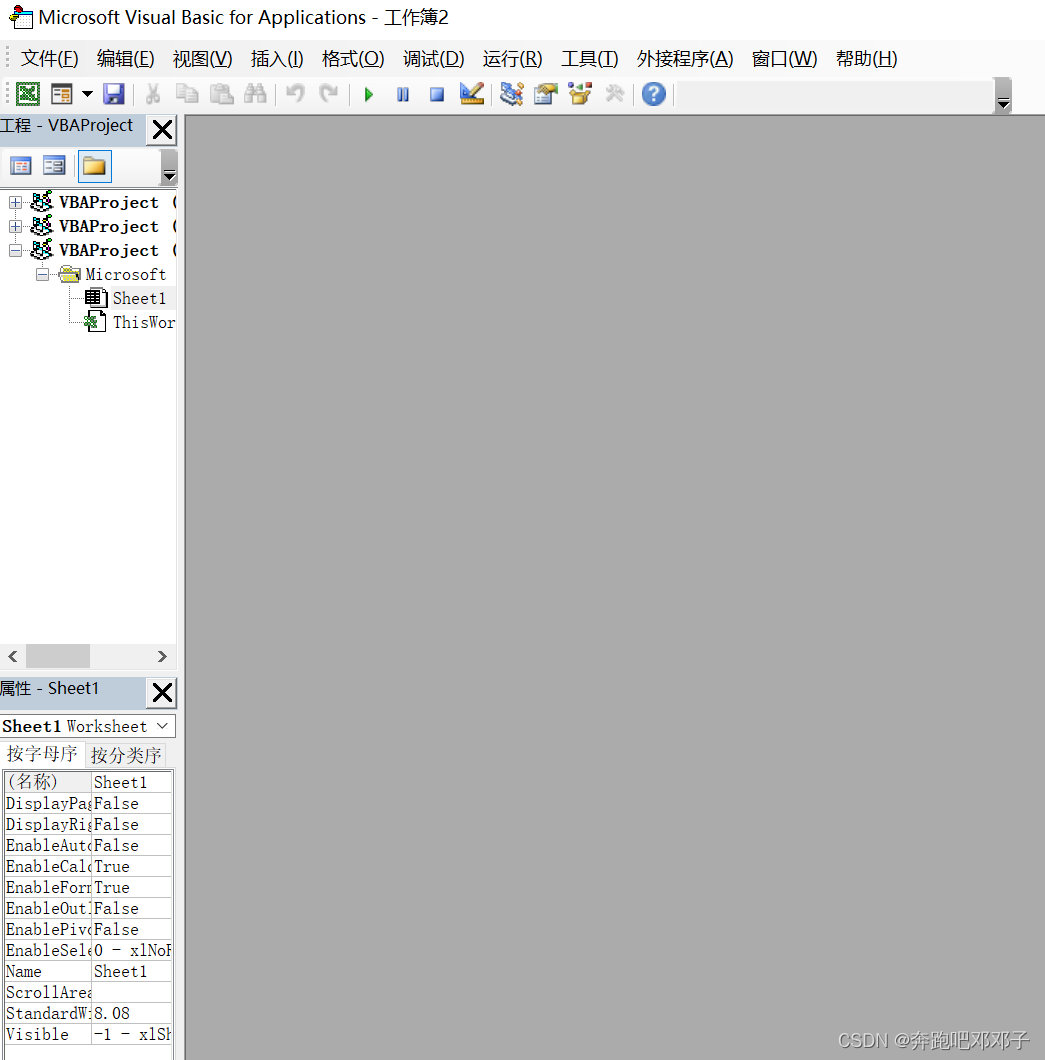This screenshot has height=1060, width=1045.
Task: Open the 插入(I) menu
Action: [x=277, y=59]
